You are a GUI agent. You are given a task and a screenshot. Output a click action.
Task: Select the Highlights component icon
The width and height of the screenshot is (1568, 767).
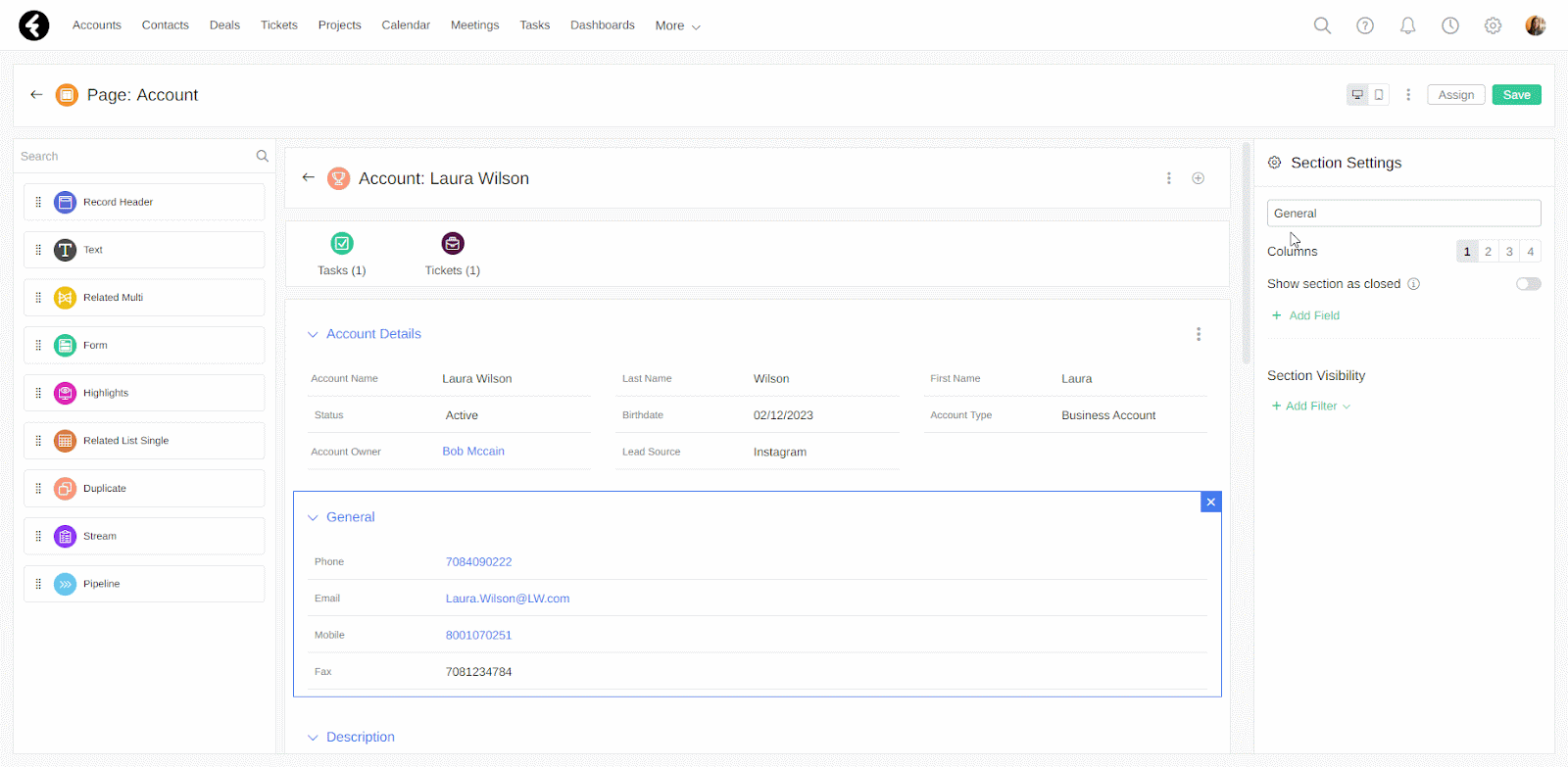point(66,393)
